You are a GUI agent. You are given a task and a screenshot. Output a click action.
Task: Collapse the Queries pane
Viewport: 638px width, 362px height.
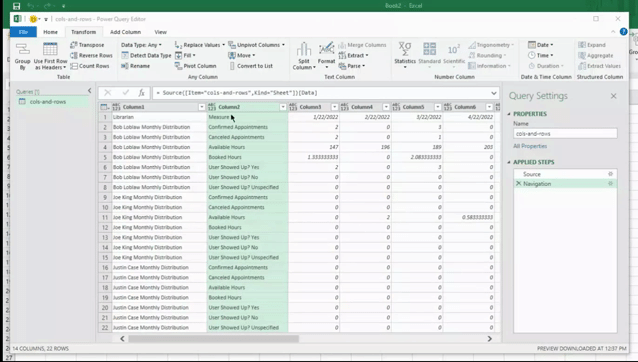90,91
